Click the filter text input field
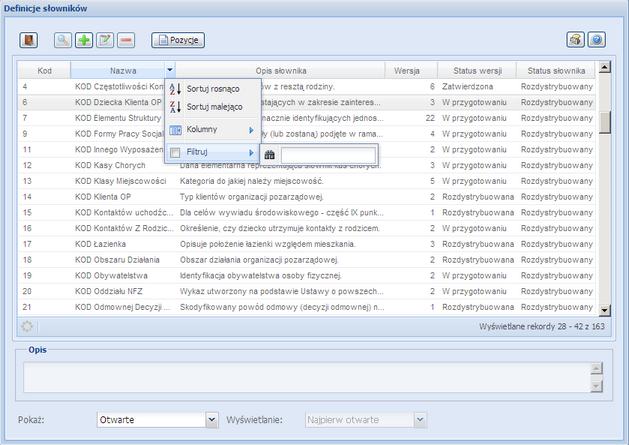629x445 pixels. point(328,154)
